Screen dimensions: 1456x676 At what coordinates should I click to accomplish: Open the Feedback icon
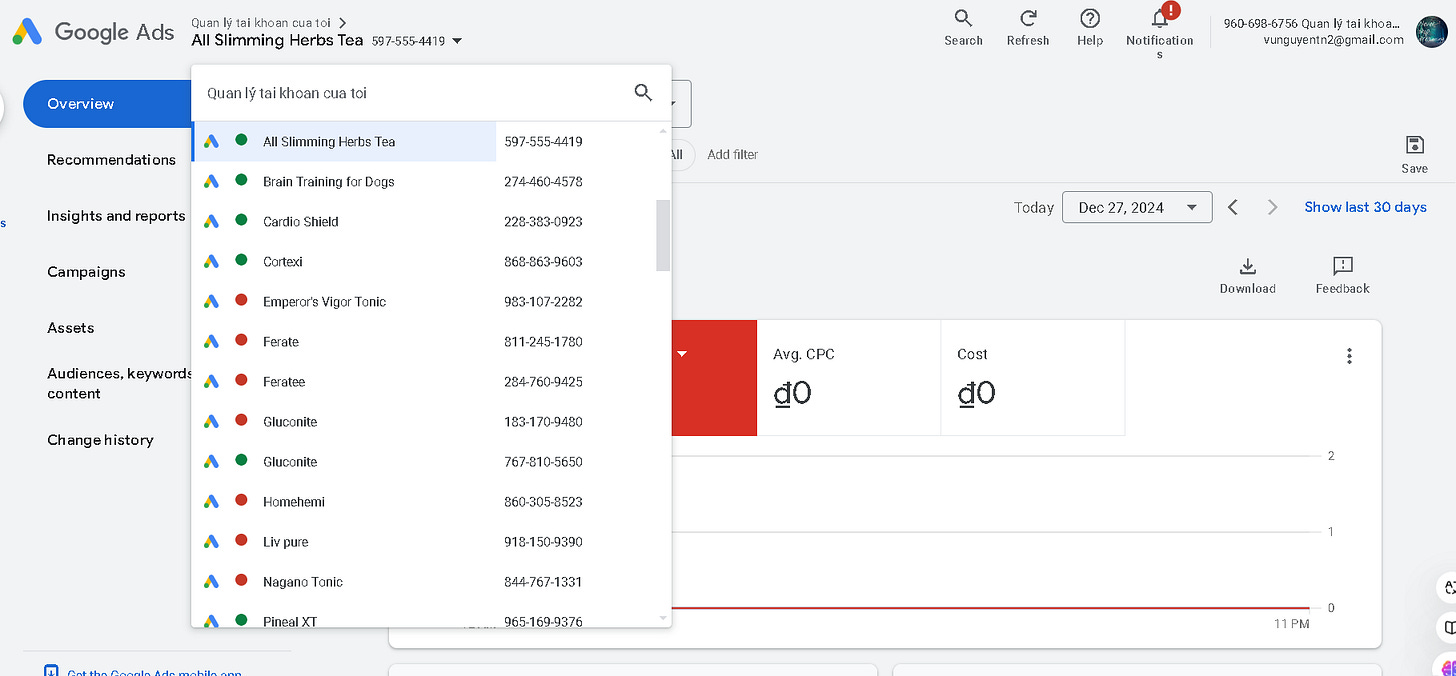tap(1343, 266)
